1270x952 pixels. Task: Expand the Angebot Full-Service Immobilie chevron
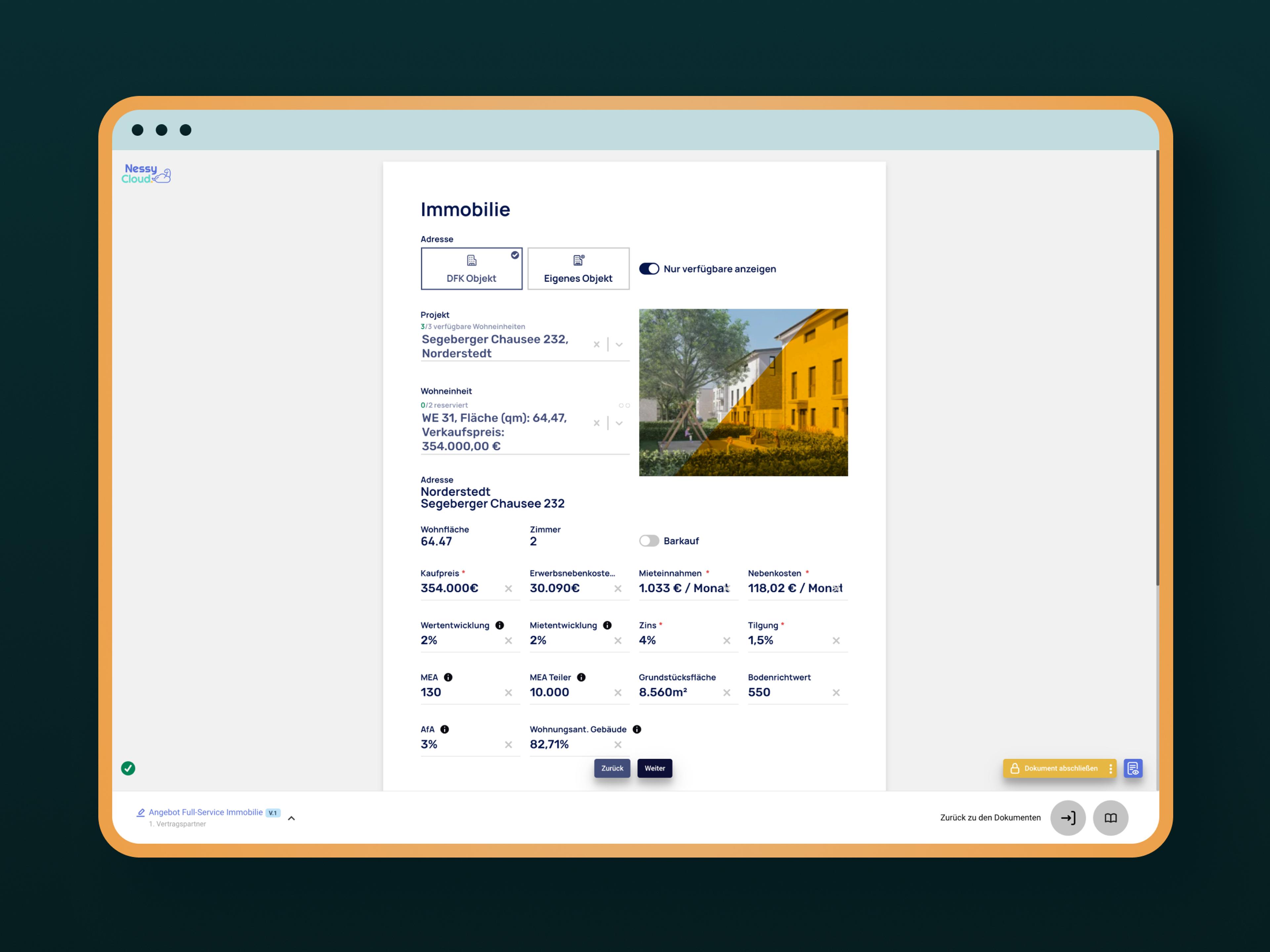291,818
